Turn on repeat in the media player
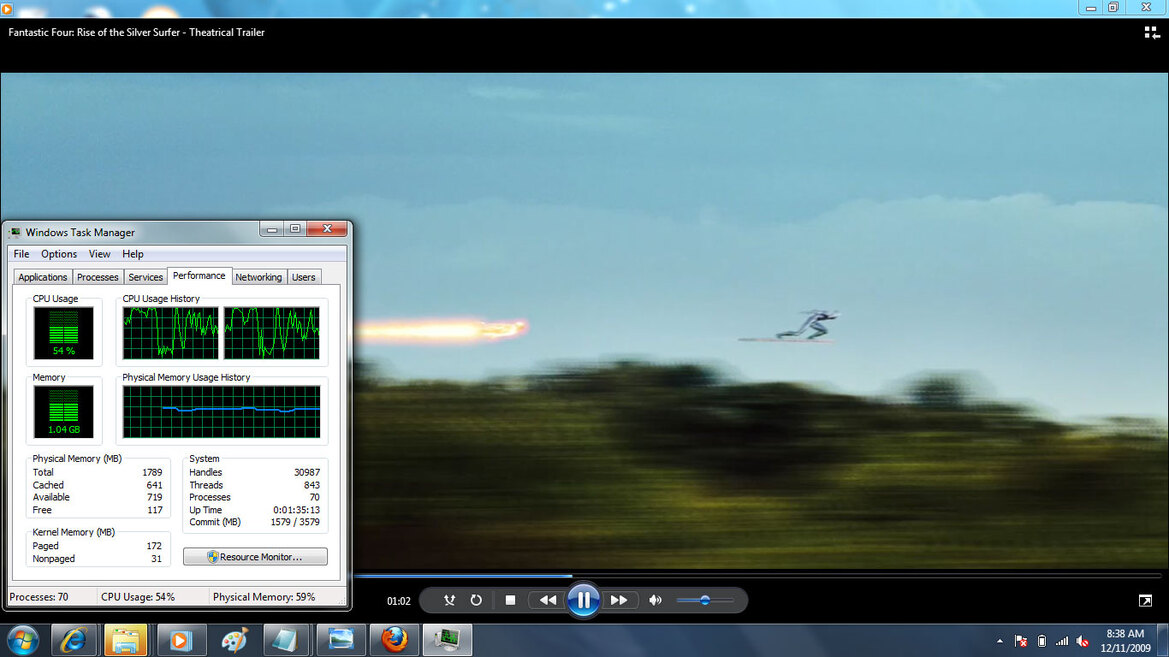1169x657 pixels. pos(476,600)
